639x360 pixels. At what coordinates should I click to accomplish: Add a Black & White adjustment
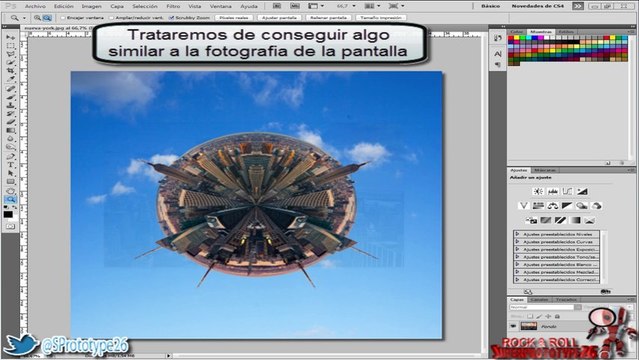click(x=567, y=205)
